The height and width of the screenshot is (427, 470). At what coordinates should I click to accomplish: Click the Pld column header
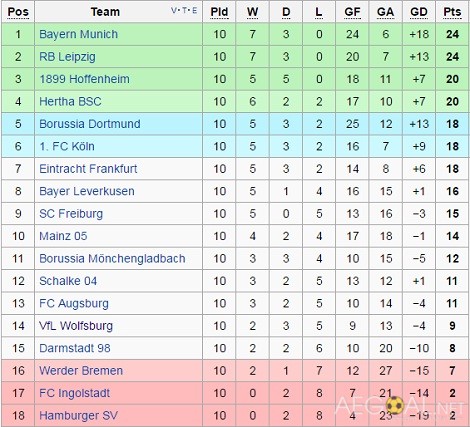pos(219,12)
